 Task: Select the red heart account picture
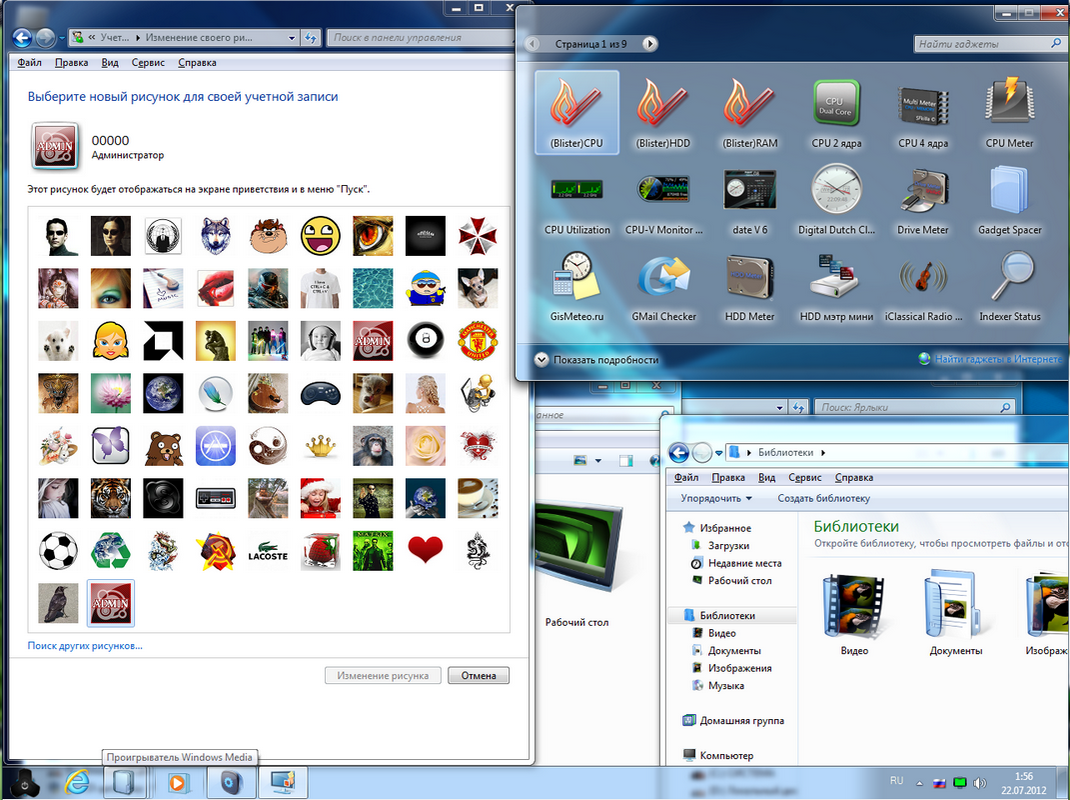[425, 550]
